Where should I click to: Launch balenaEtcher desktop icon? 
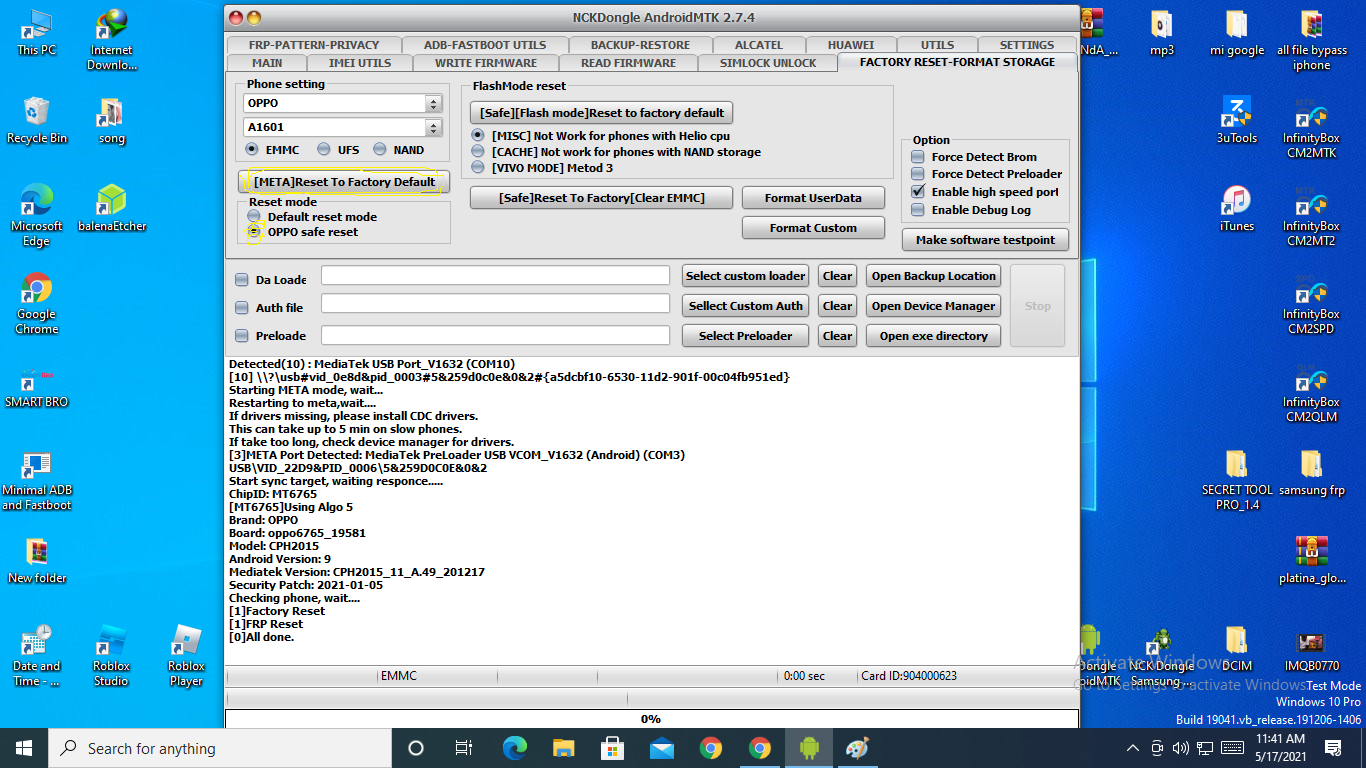(x=111, y=209)
